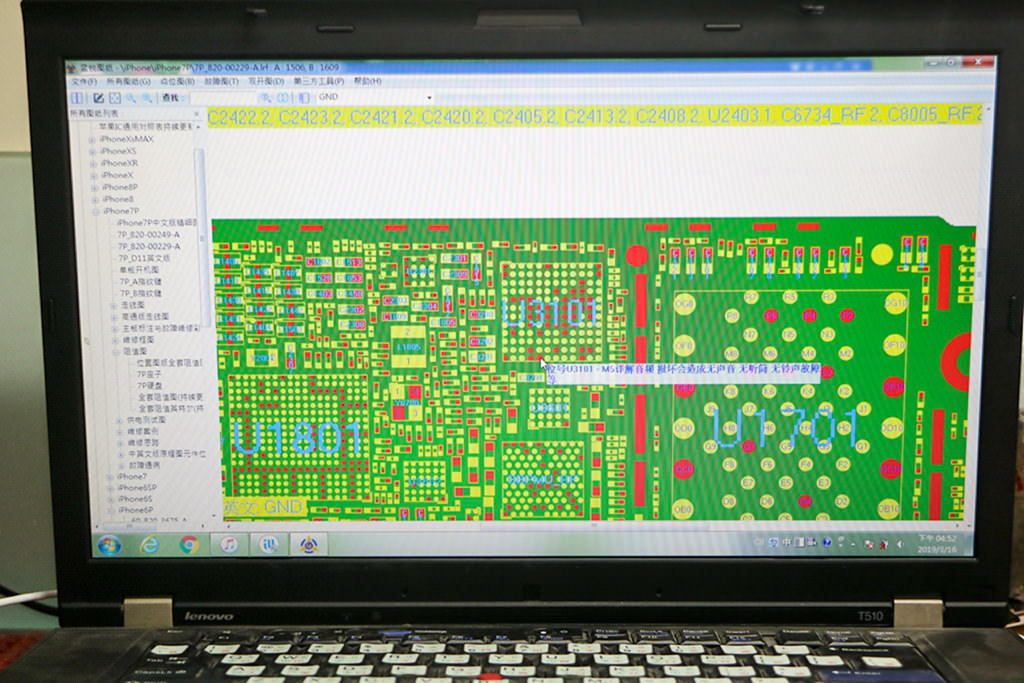Screen dimensions: 1024x683
Task: Collapse the iPhone7P tree node
Action: [x=97, y=212]
